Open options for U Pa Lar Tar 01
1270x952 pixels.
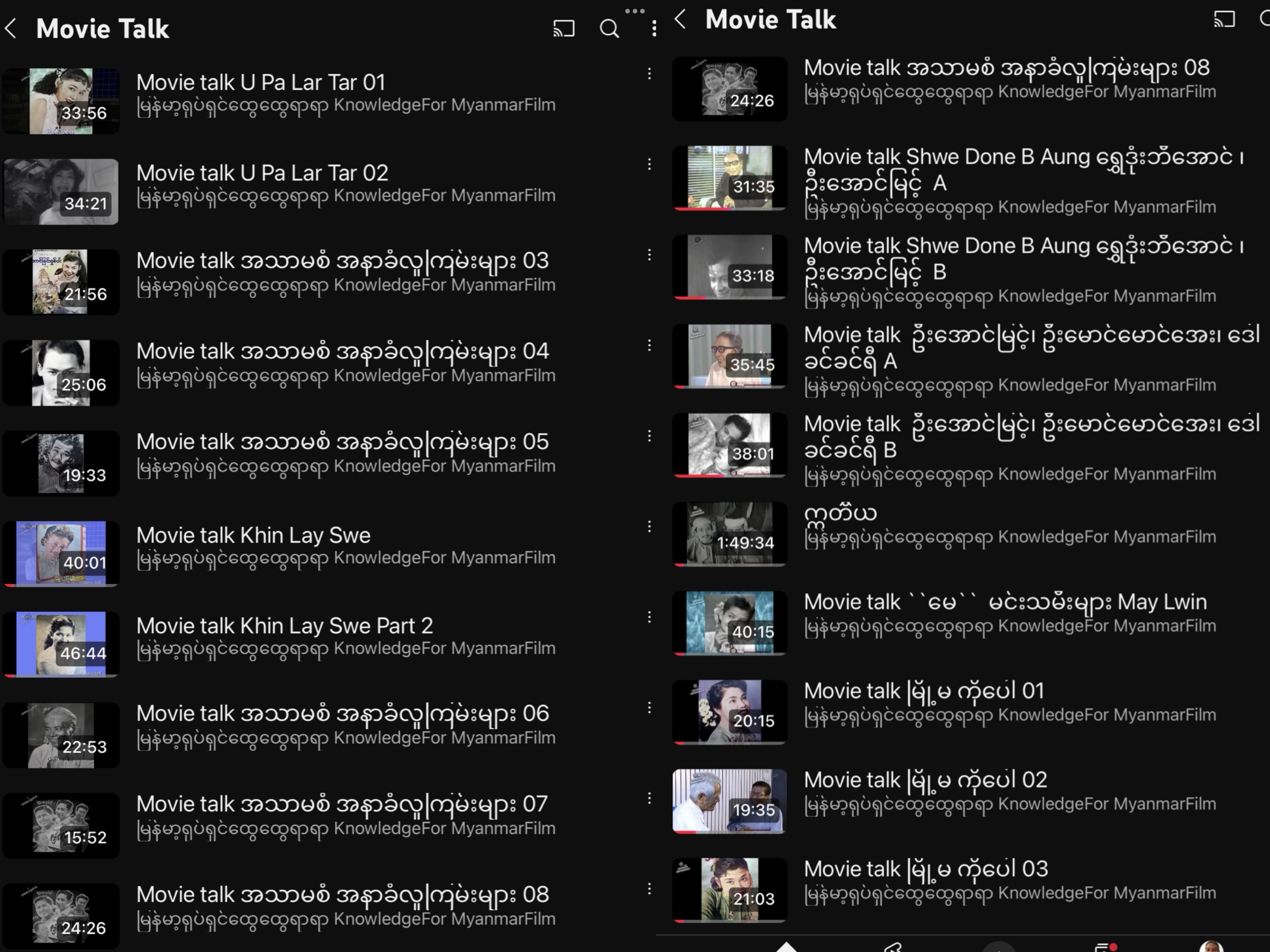tap(649, 73)
